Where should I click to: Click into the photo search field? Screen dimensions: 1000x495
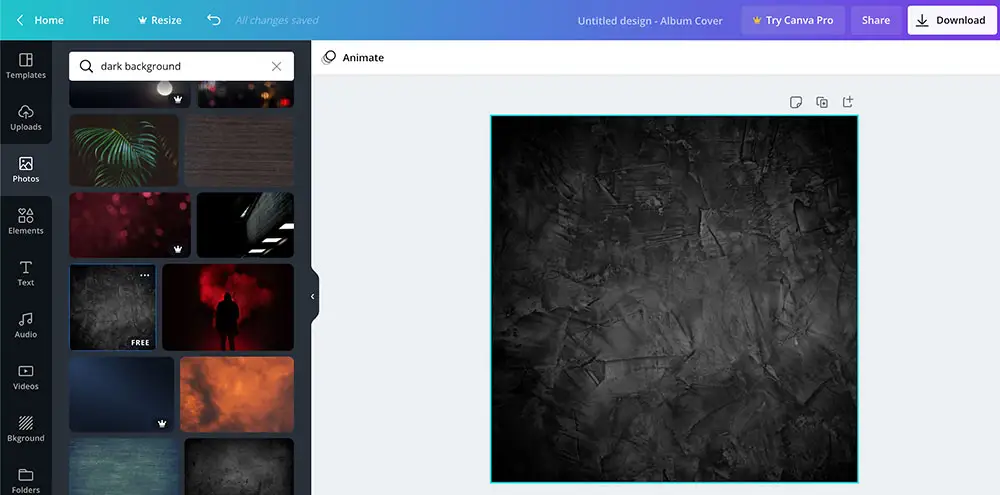pyautogui.click(x=180, y=66)
